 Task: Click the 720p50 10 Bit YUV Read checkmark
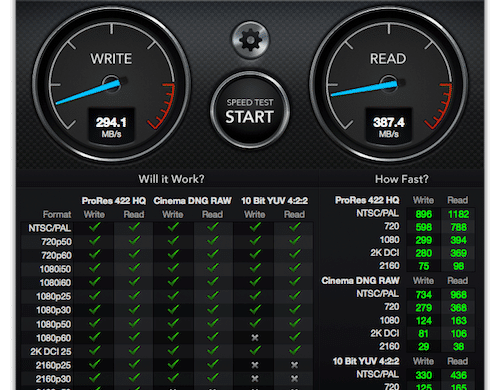(x=295, y=240)
